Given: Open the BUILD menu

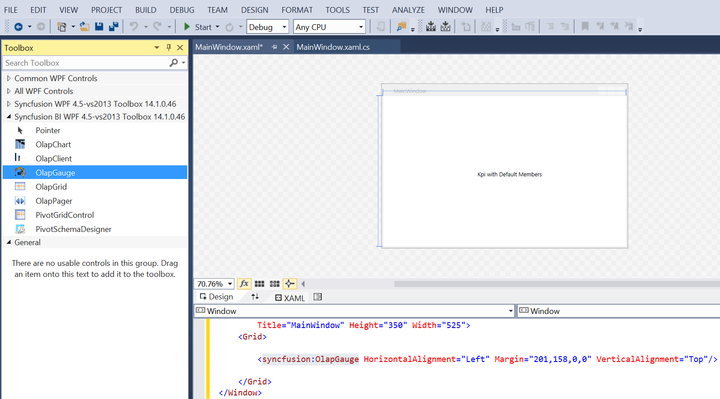Looking at the screenshot, I should 146,10.
